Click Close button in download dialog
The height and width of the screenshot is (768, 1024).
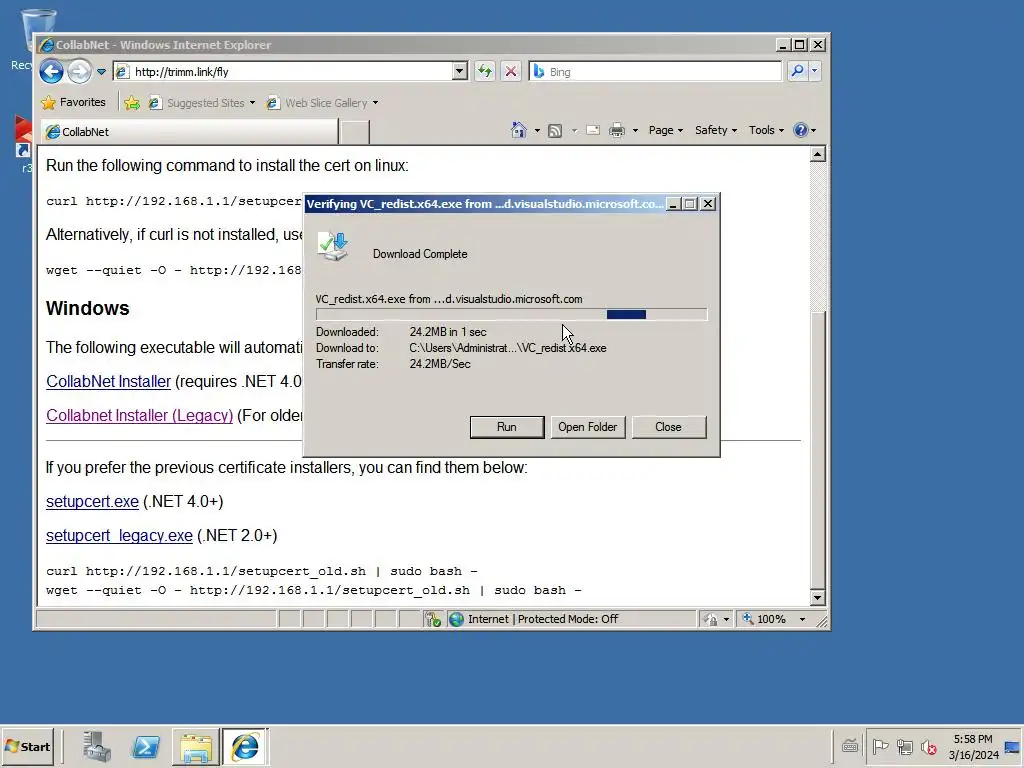point(668,427)
